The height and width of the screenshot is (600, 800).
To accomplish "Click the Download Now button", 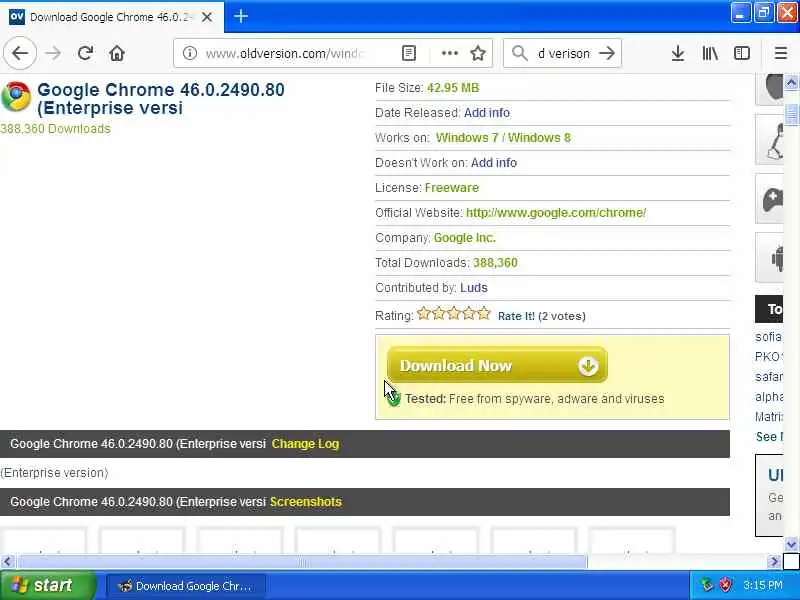I will click(497, 365).
